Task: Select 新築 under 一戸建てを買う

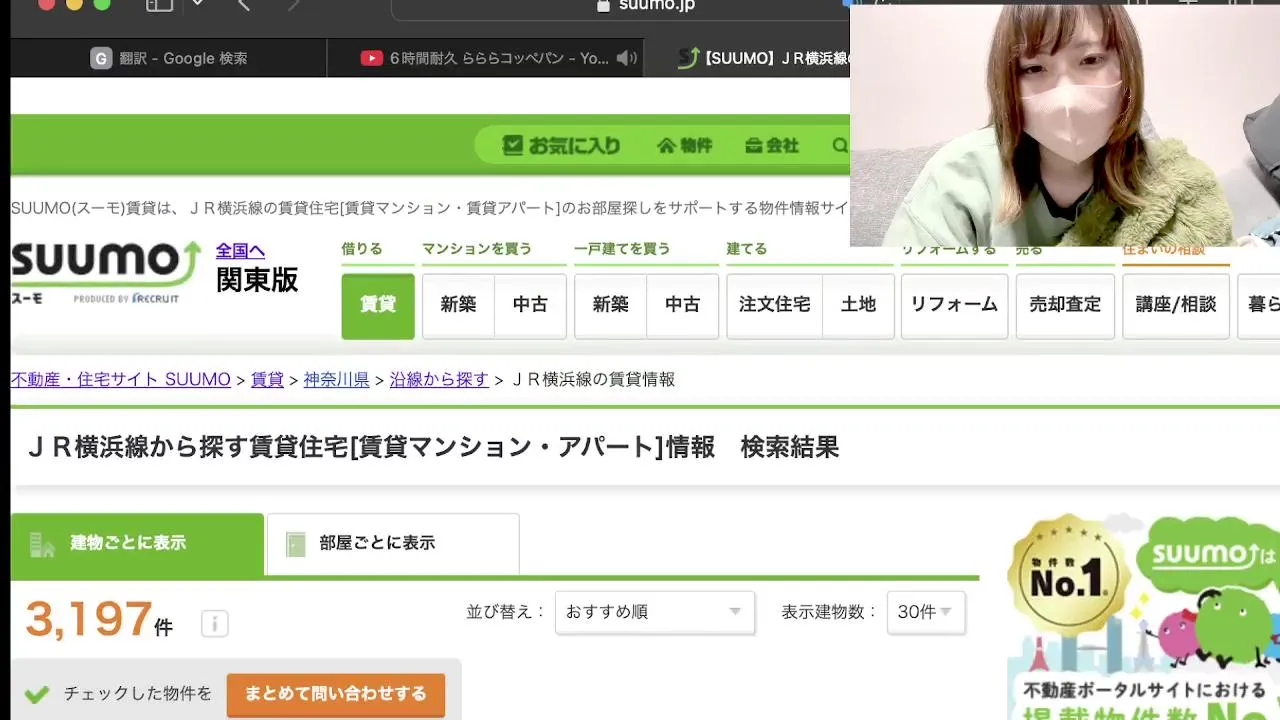Action: (x=610, y=305)
